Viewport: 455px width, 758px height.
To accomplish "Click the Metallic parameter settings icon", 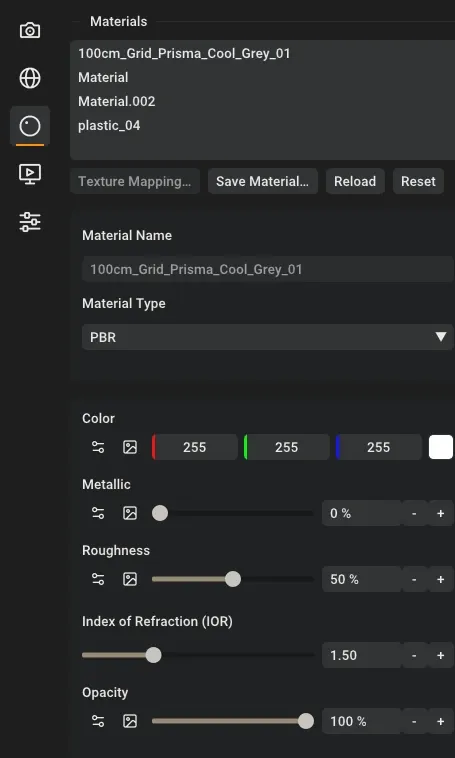I will [98, 513].
